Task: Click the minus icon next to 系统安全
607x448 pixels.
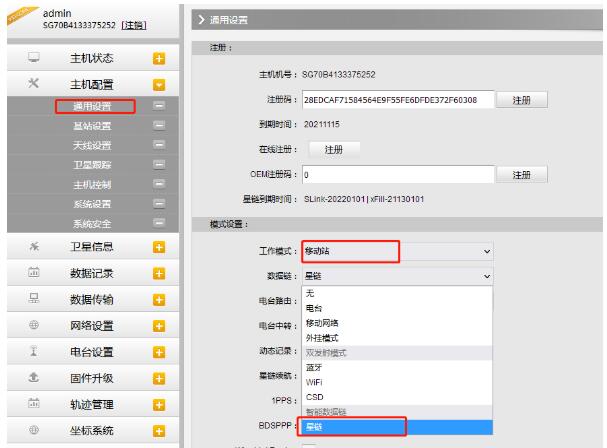Action: 159,223
